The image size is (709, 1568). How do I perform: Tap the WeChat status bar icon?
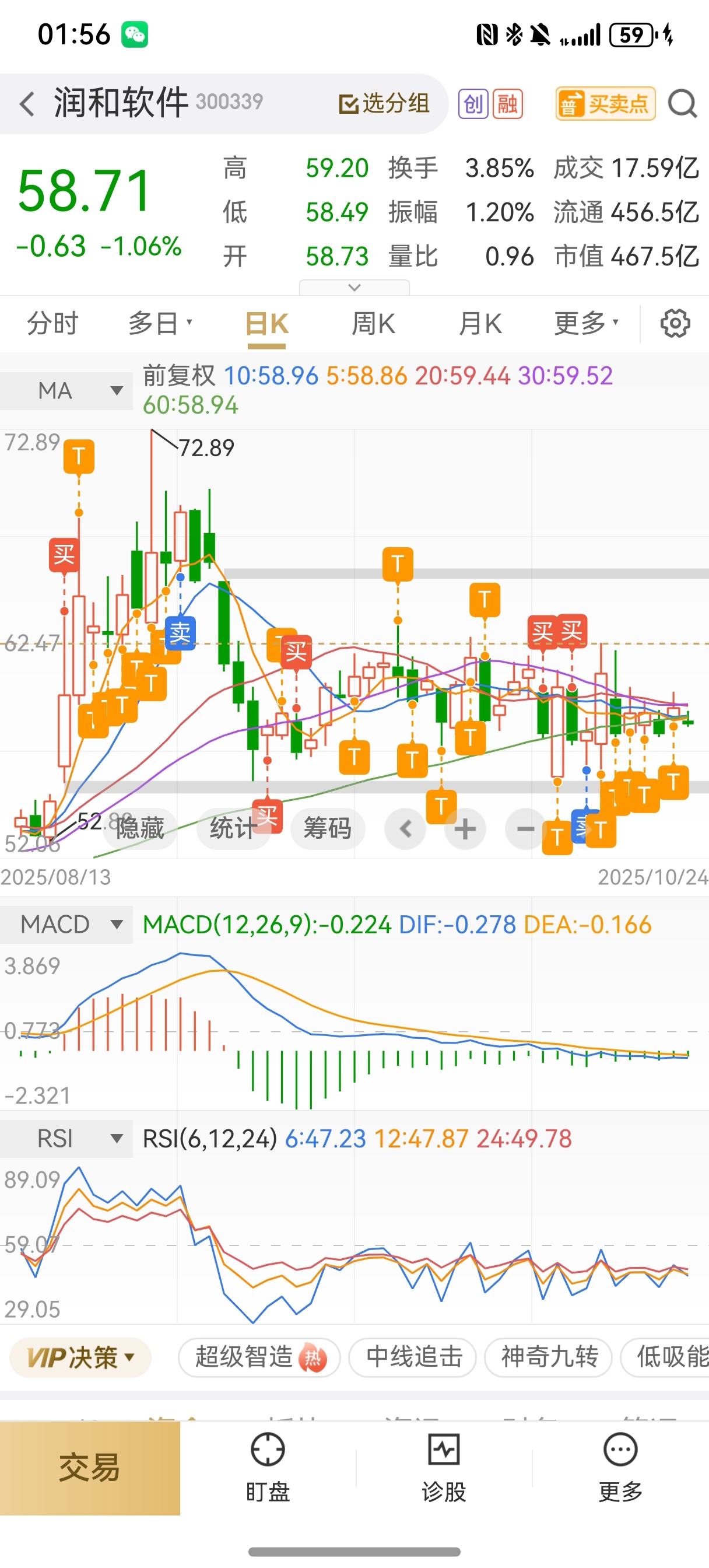pyautogui.click(x=135, y=34)
